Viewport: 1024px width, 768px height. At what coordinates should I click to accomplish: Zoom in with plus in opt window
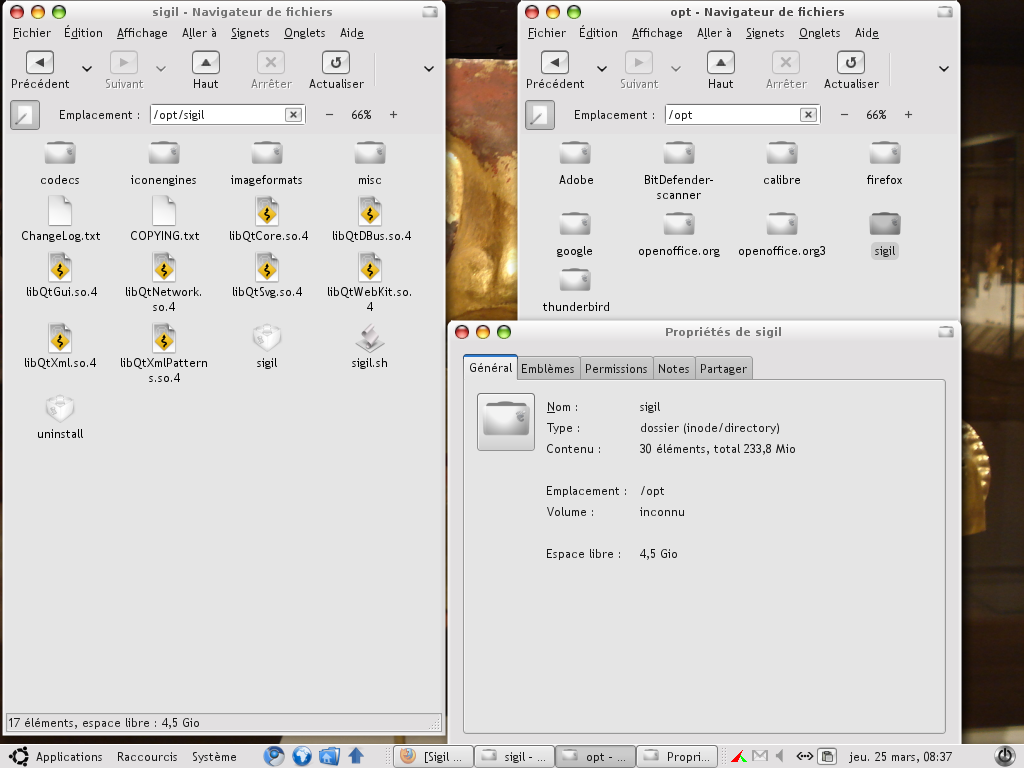coord(908,115)
